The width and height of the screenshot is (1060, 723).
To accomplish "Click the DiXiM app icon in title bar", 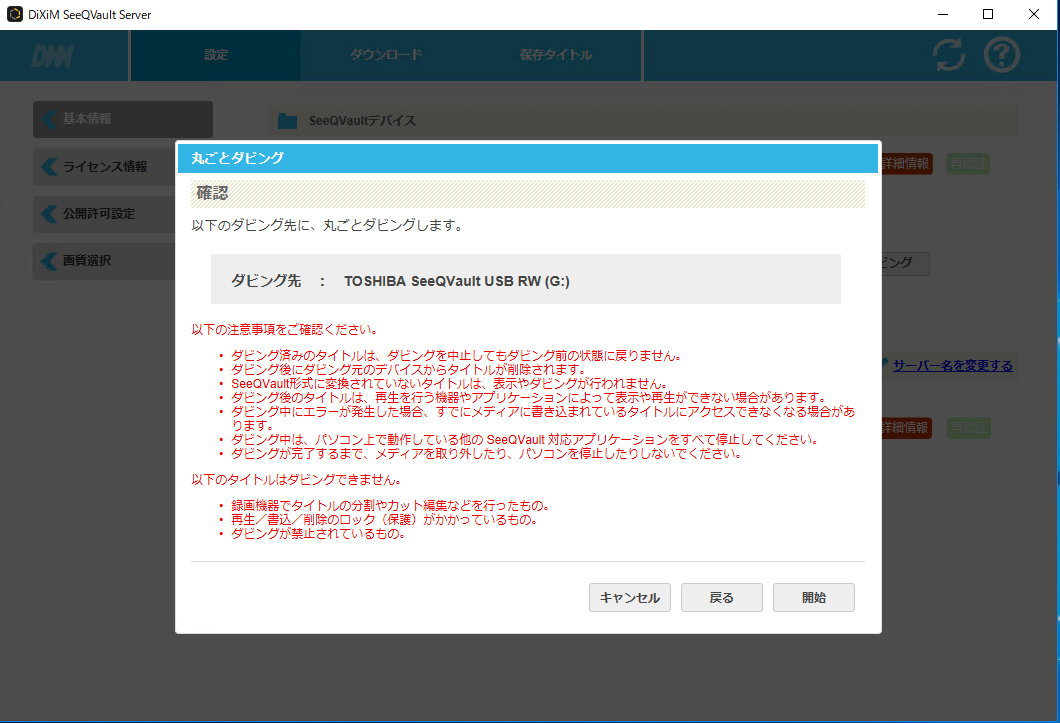I will click(x=14, y=14).
